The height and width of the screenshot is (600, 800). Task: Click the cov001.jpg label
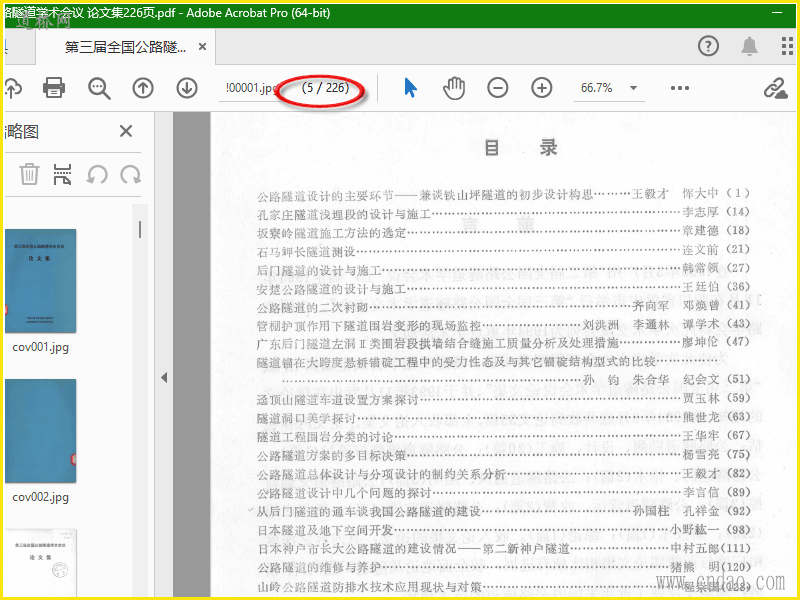click(x=40, y=347)
